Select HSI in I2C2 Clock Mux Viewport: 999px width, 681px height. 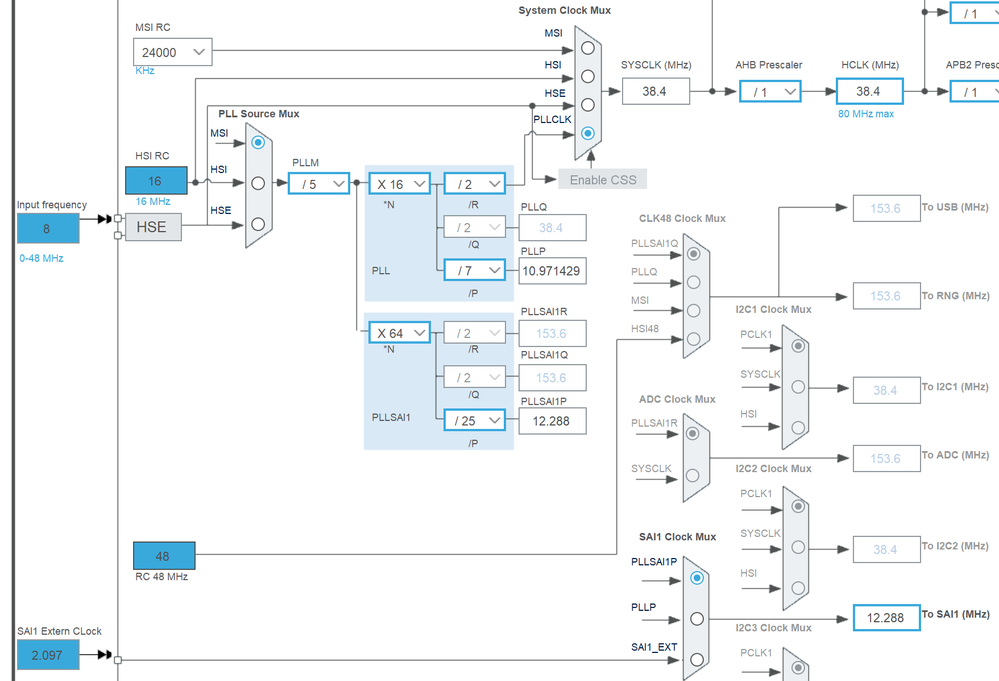coord(798,588)
